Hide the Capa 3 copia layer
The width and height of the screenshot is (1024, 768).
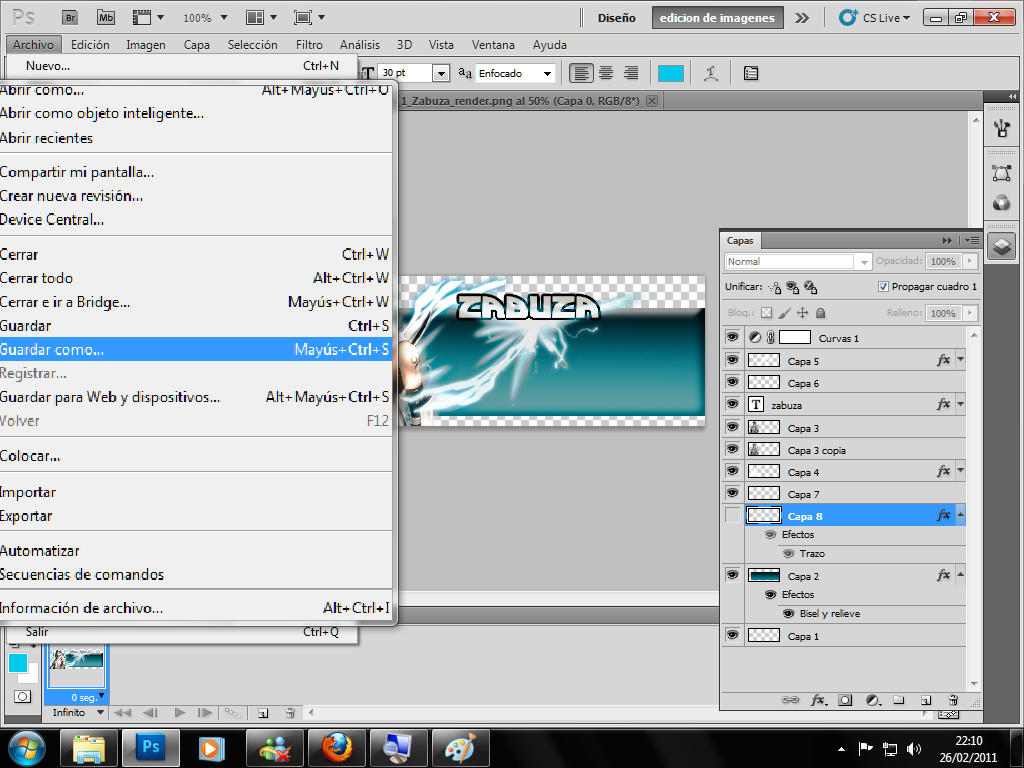[x=733, y=449]
